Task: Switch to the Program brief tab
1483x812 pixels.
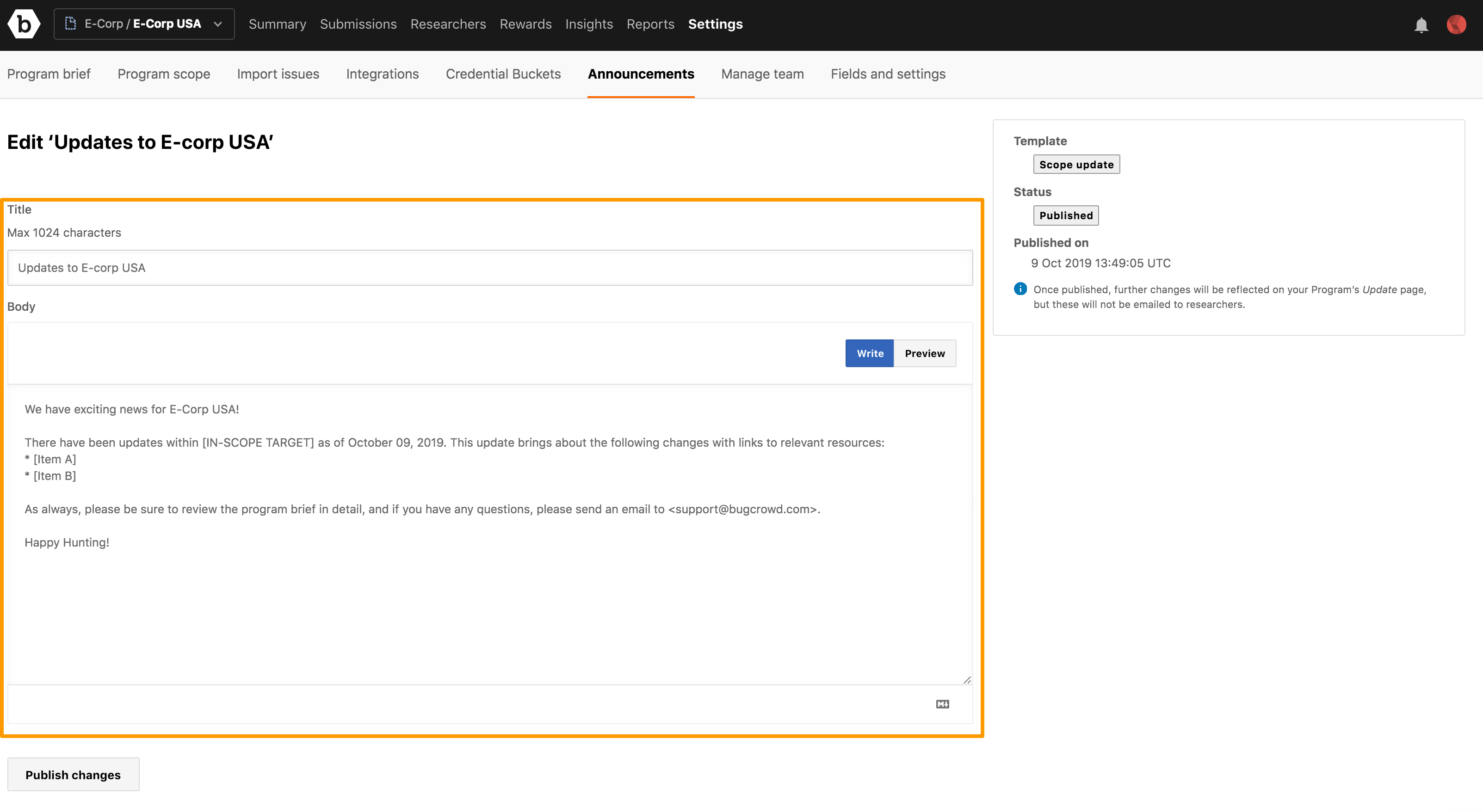Action: [49, 74]
